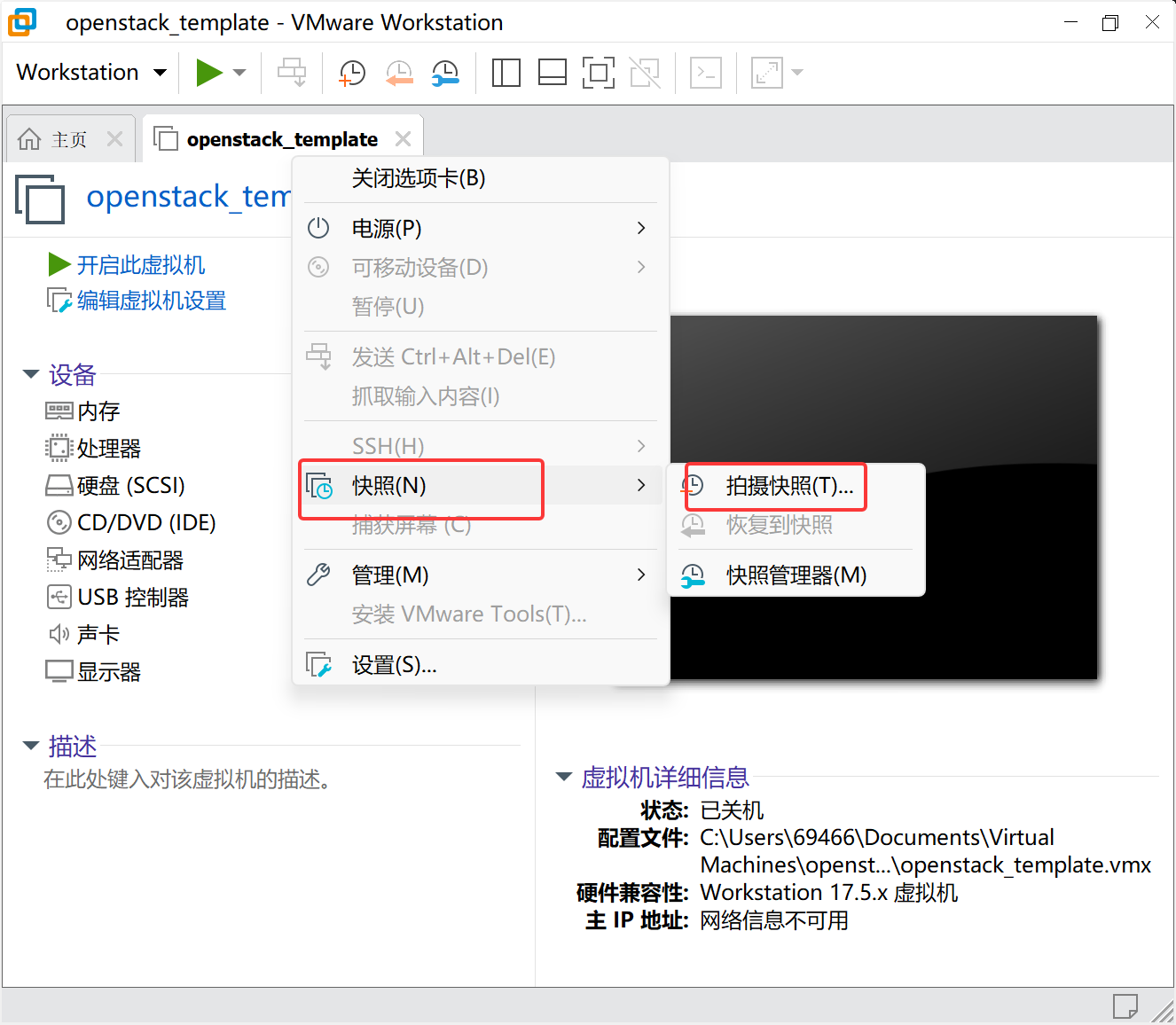1176x1025 pixels.
Task: Toggle the library sidebar view icon
Action: pos(506,73)
